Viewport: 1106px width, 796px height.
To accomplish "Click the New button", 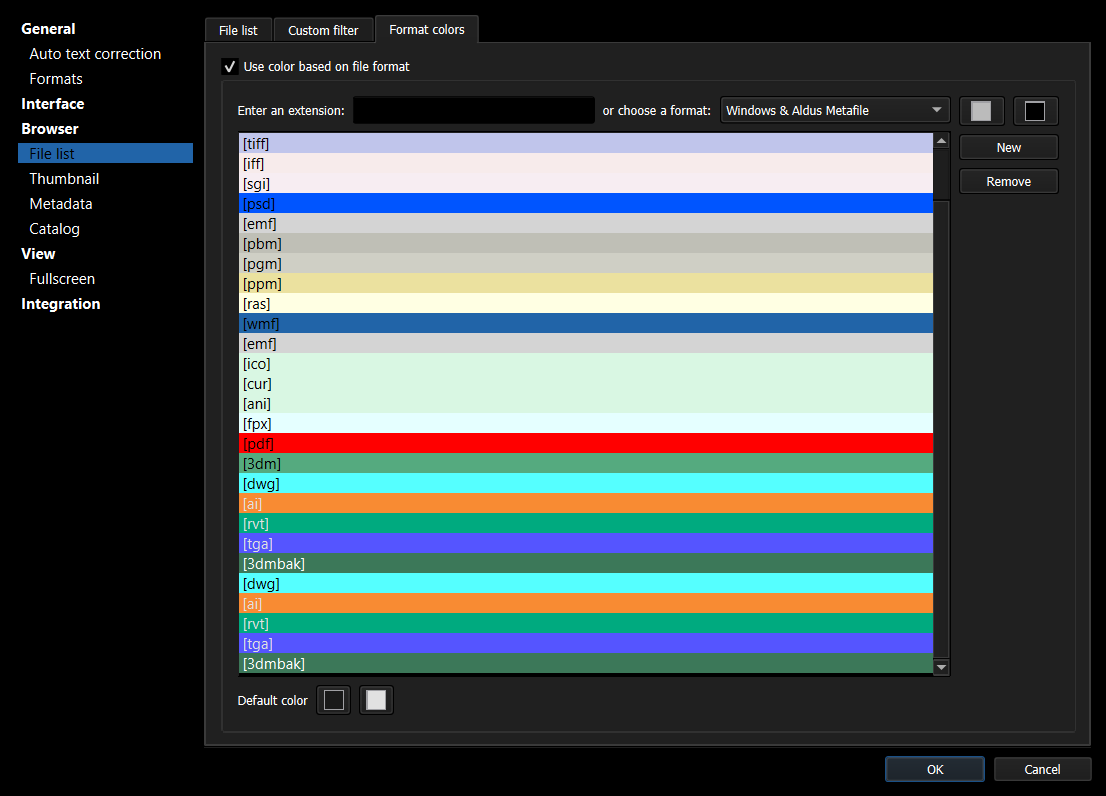I will pos(1008,148).
